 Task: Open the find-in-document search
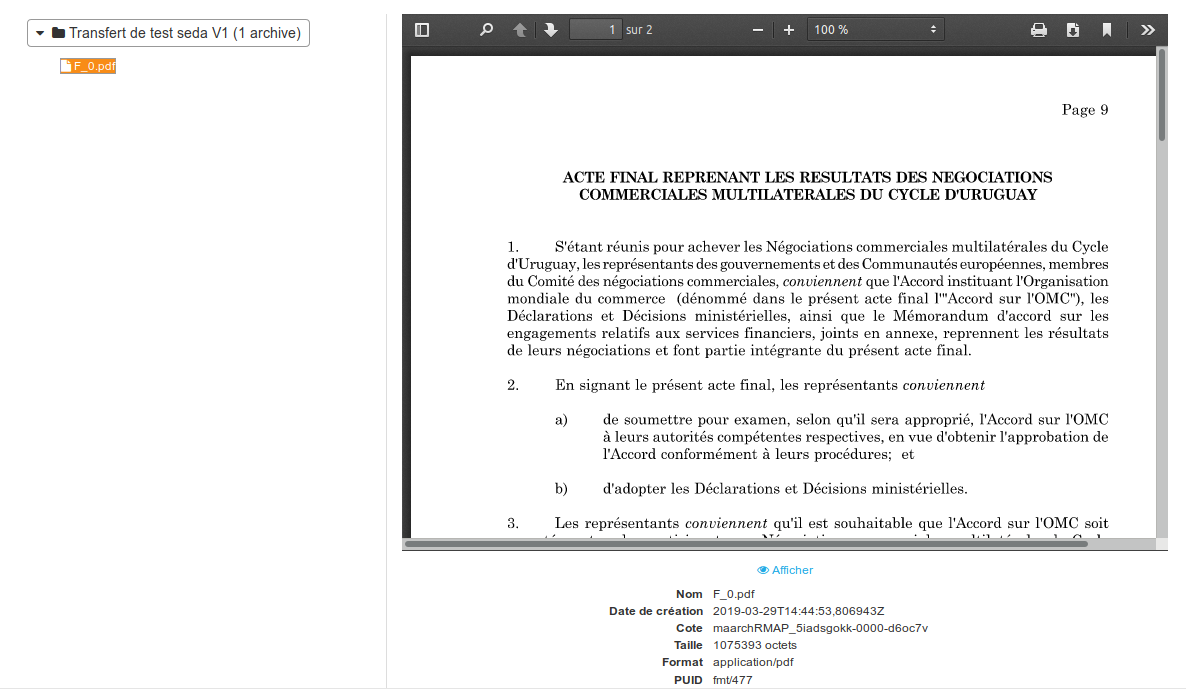(486, 29)
